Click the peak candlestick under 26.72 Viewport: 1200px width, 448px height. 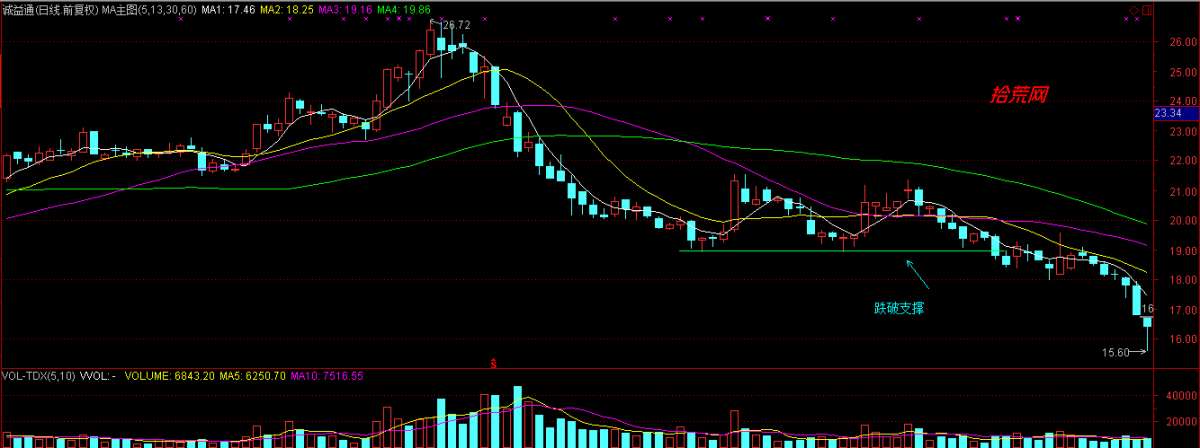tap(431, 40)
